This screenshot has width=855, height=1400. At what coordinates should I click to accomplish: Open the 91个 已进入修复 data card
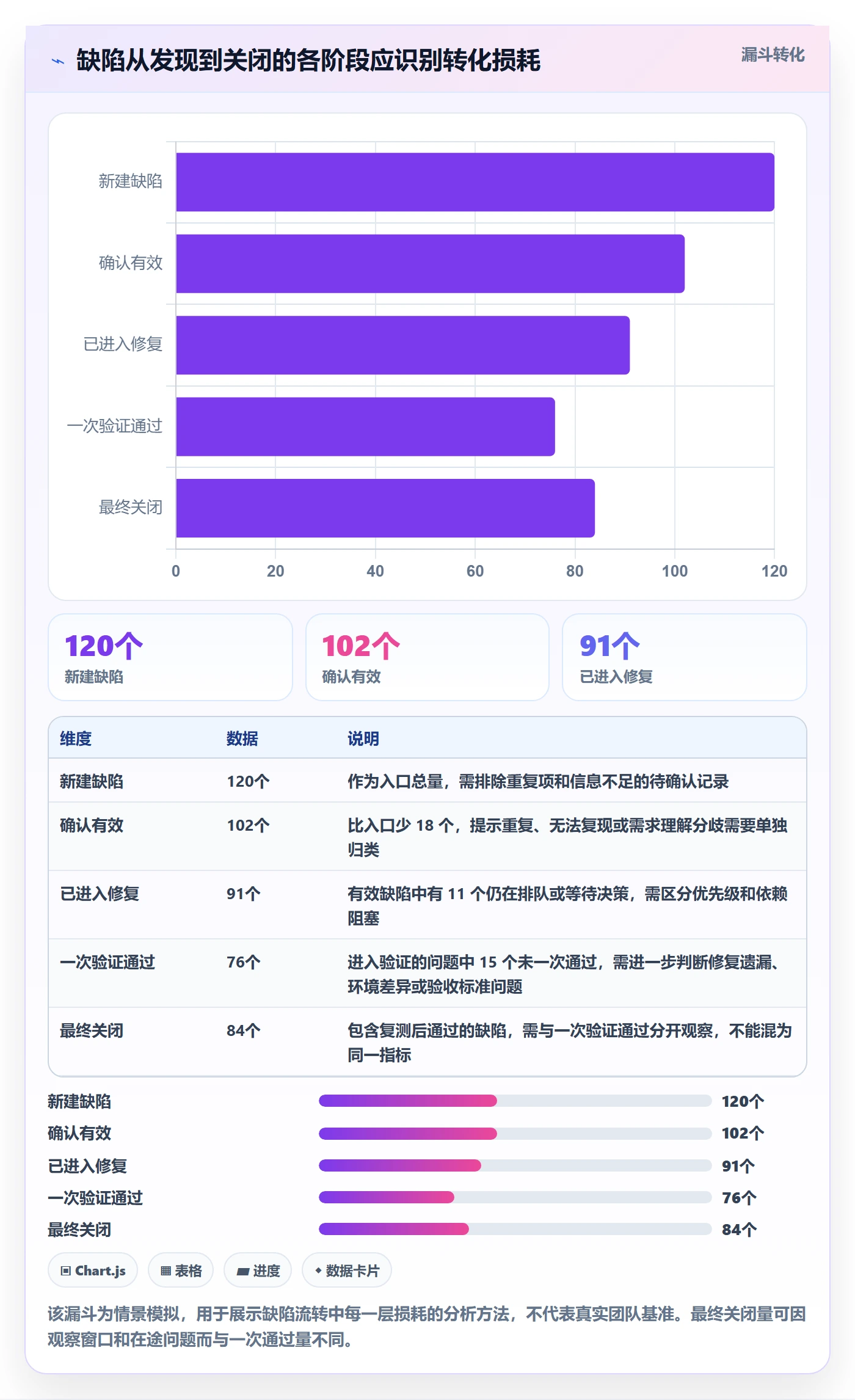click(684, 657)
